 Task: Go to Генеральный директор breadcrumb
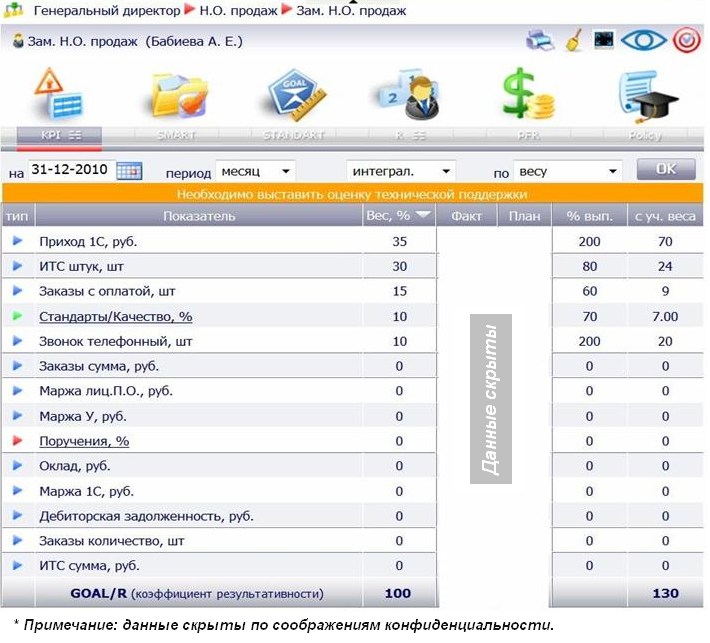107,10
